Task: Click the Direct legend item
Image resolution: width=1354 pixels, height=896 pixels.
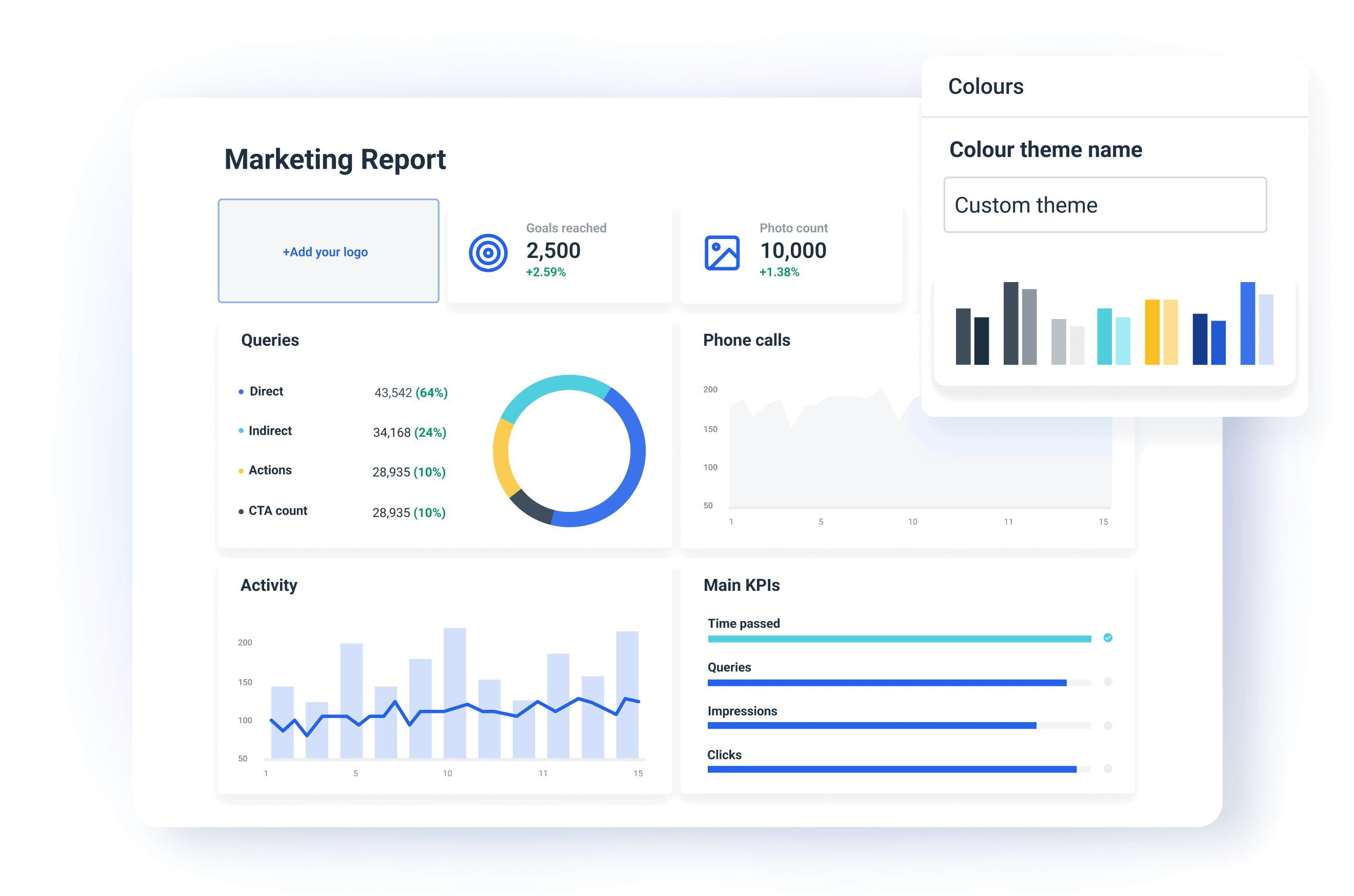Action: click(x=261, y=391)
